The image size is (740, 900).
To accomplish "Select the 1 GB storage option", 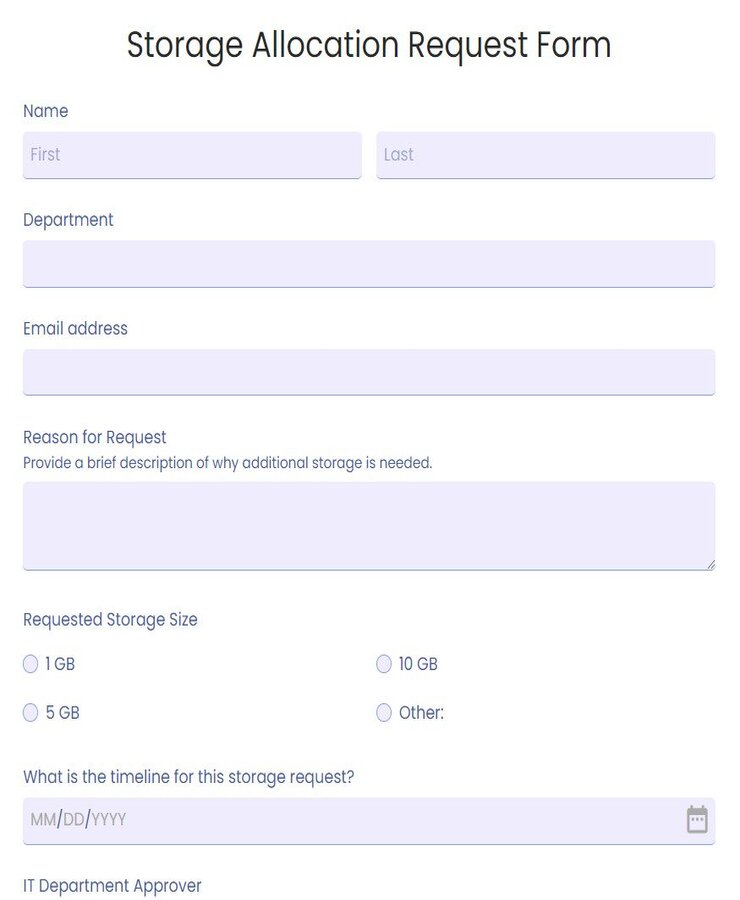I will (30, 663).
